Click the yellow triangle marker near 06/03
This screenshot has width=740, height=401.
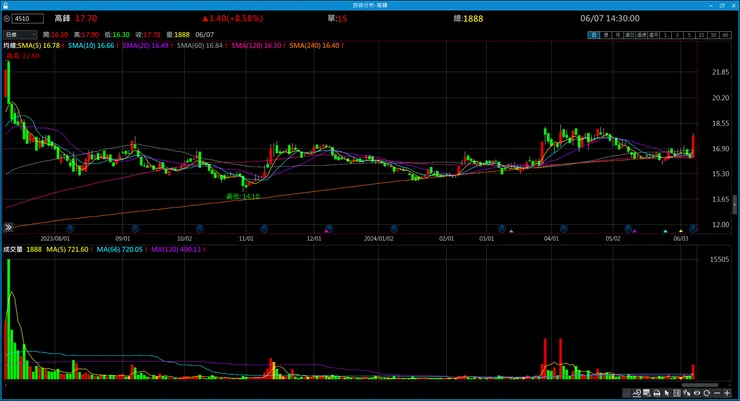(x=681, y=231)
